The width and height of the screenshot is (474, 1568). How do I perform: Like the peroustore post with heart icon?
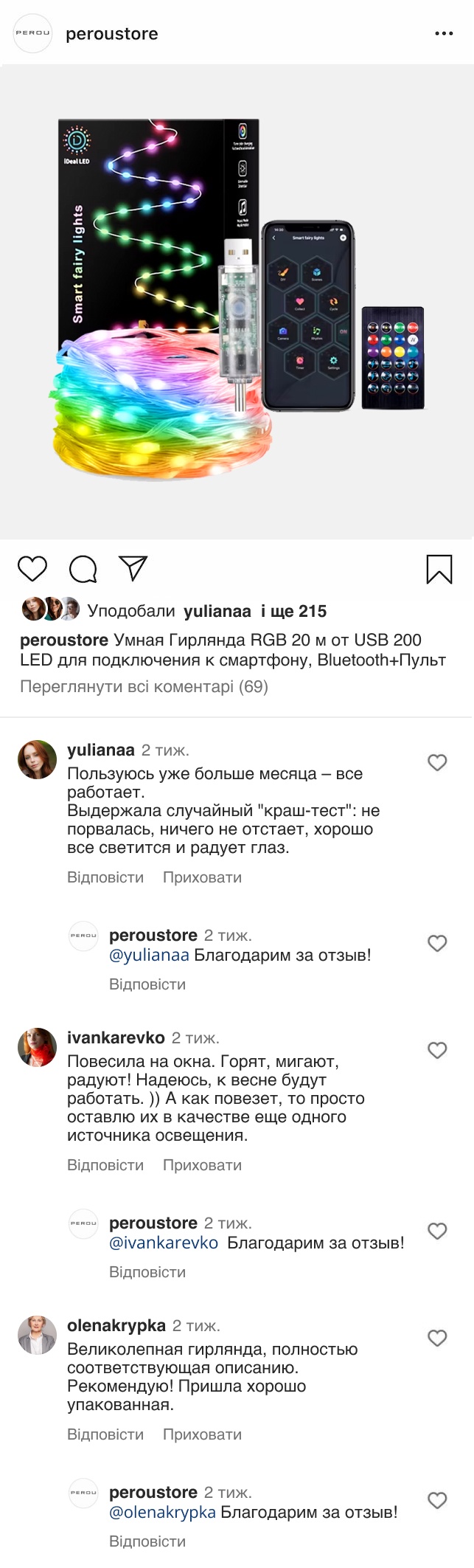(x=32, y=569)
